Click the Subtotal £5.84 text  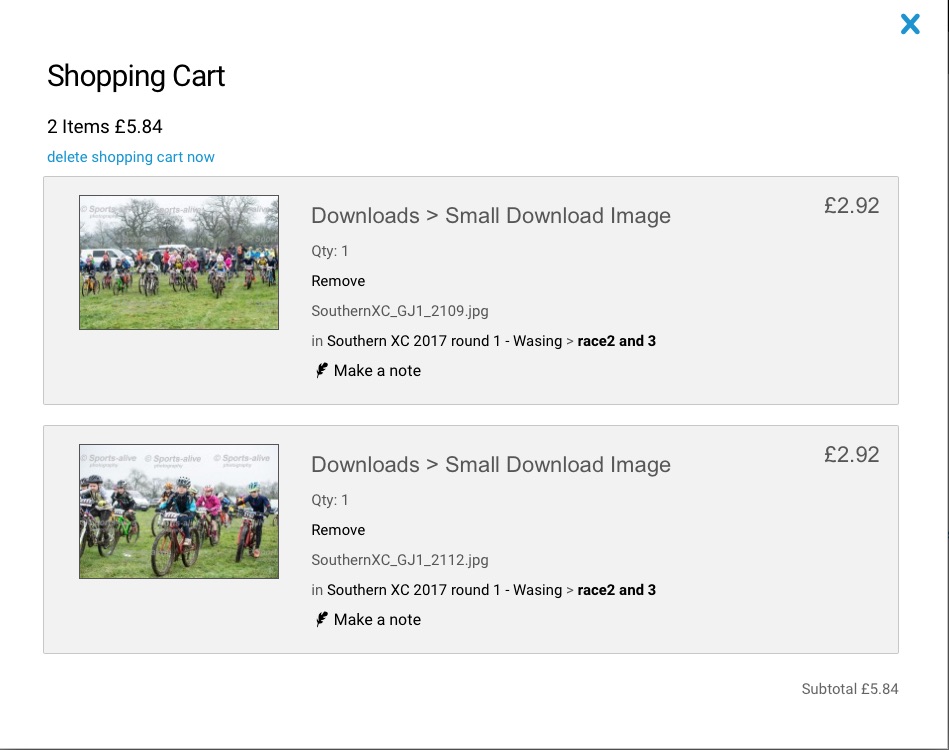coord(850,689)
